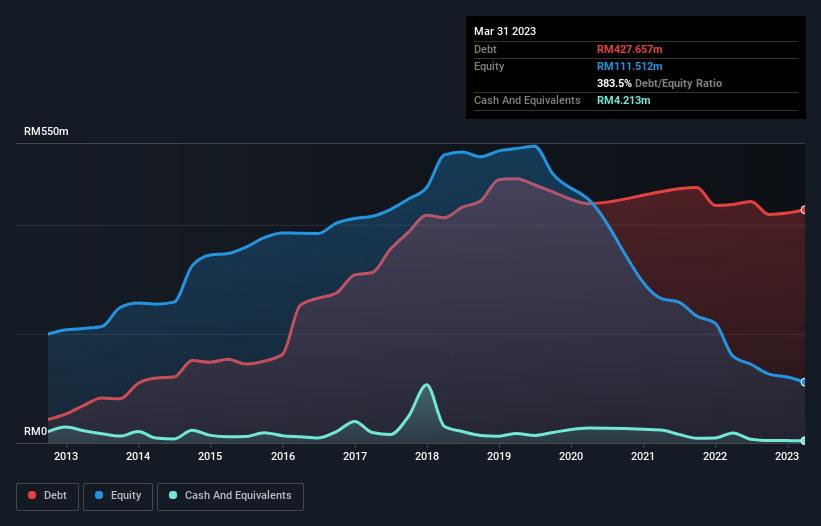The image size is (821, 526).
Task: Click the Mar 31 2023 tooltip date
Action: coord(505,31)
